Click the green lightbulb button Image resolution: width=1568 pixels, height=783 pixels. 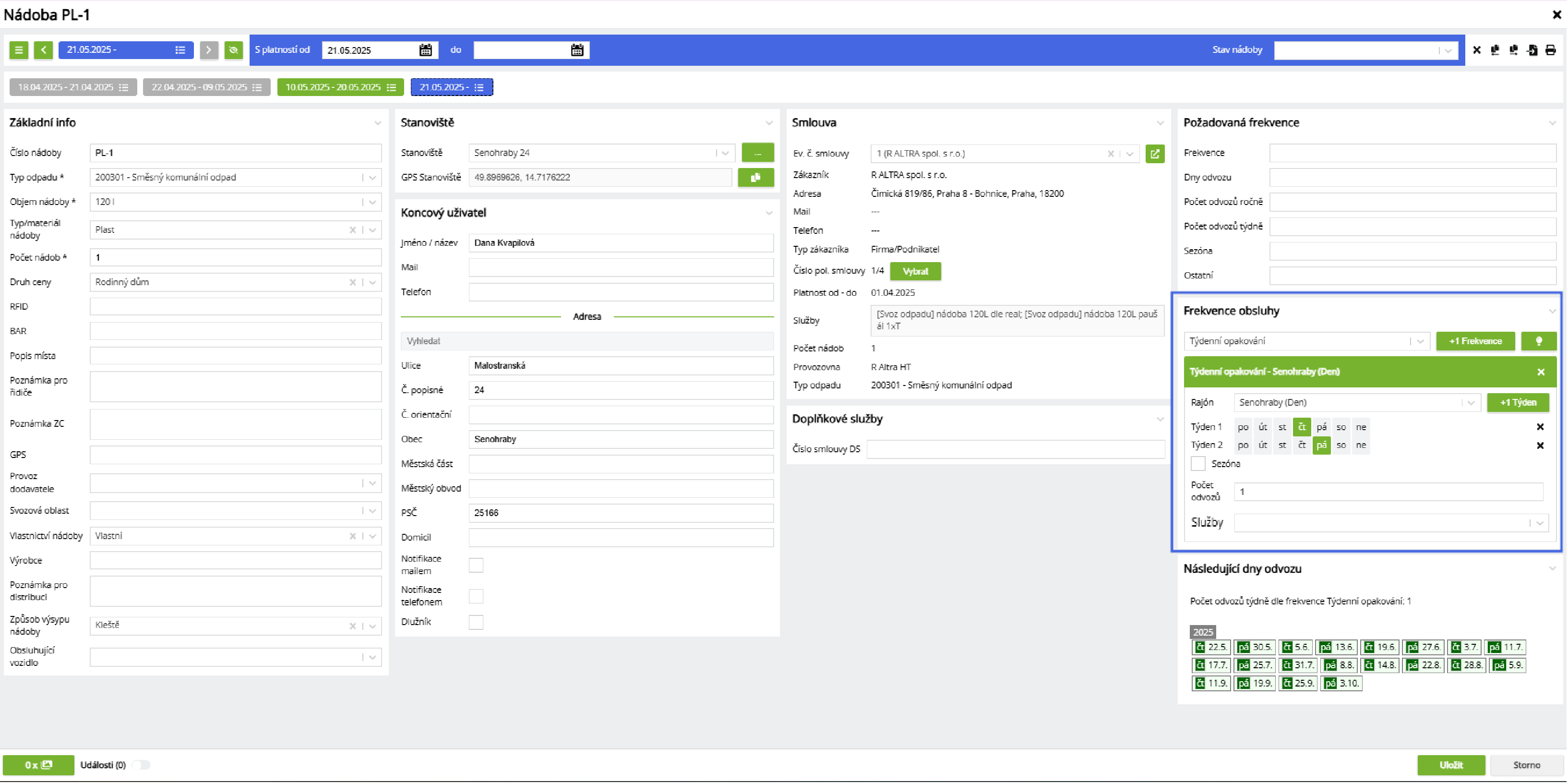tap(1538, 341)
